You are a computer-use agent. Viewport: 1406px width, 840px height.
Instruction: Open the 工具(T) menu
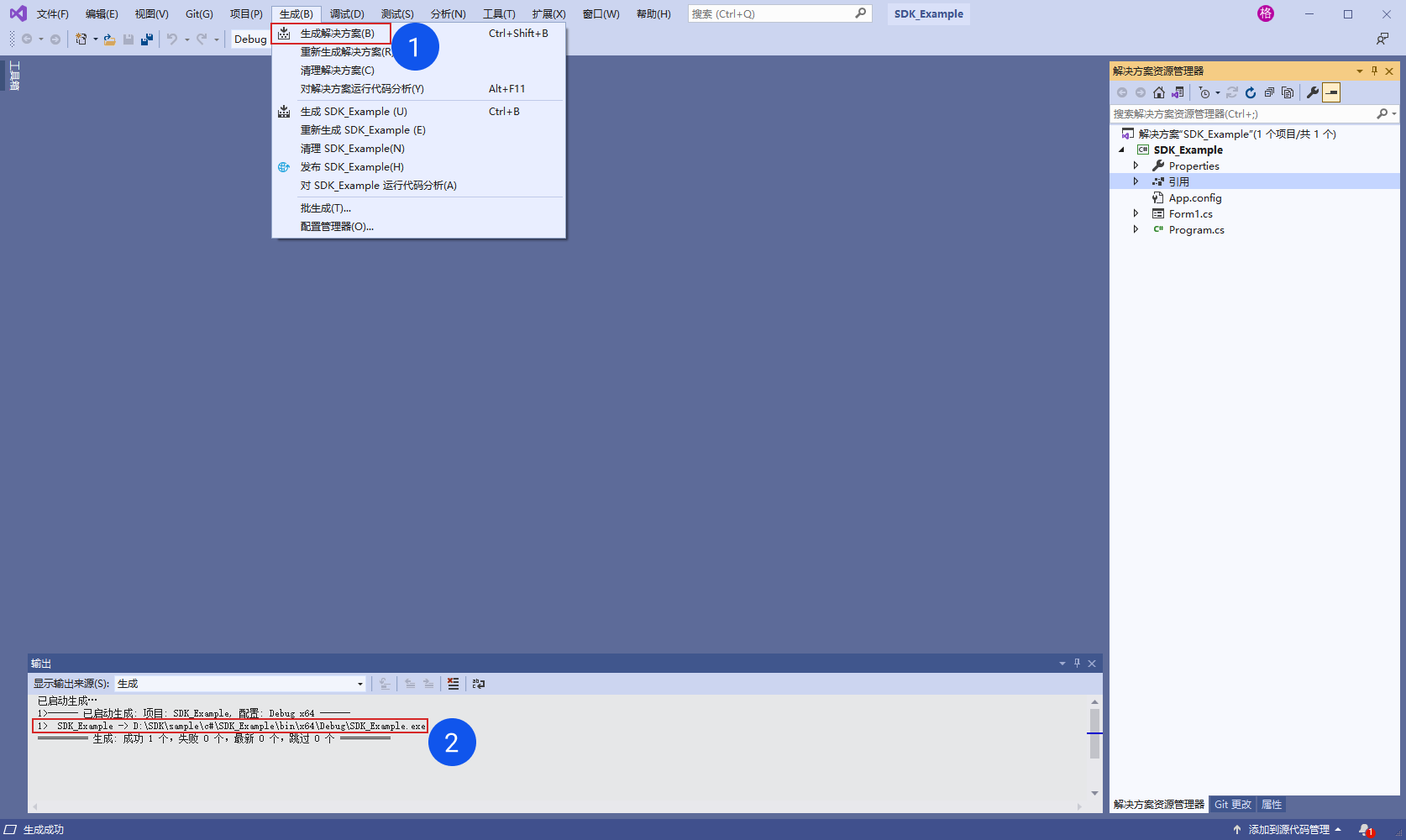click(x=499, y=13)
